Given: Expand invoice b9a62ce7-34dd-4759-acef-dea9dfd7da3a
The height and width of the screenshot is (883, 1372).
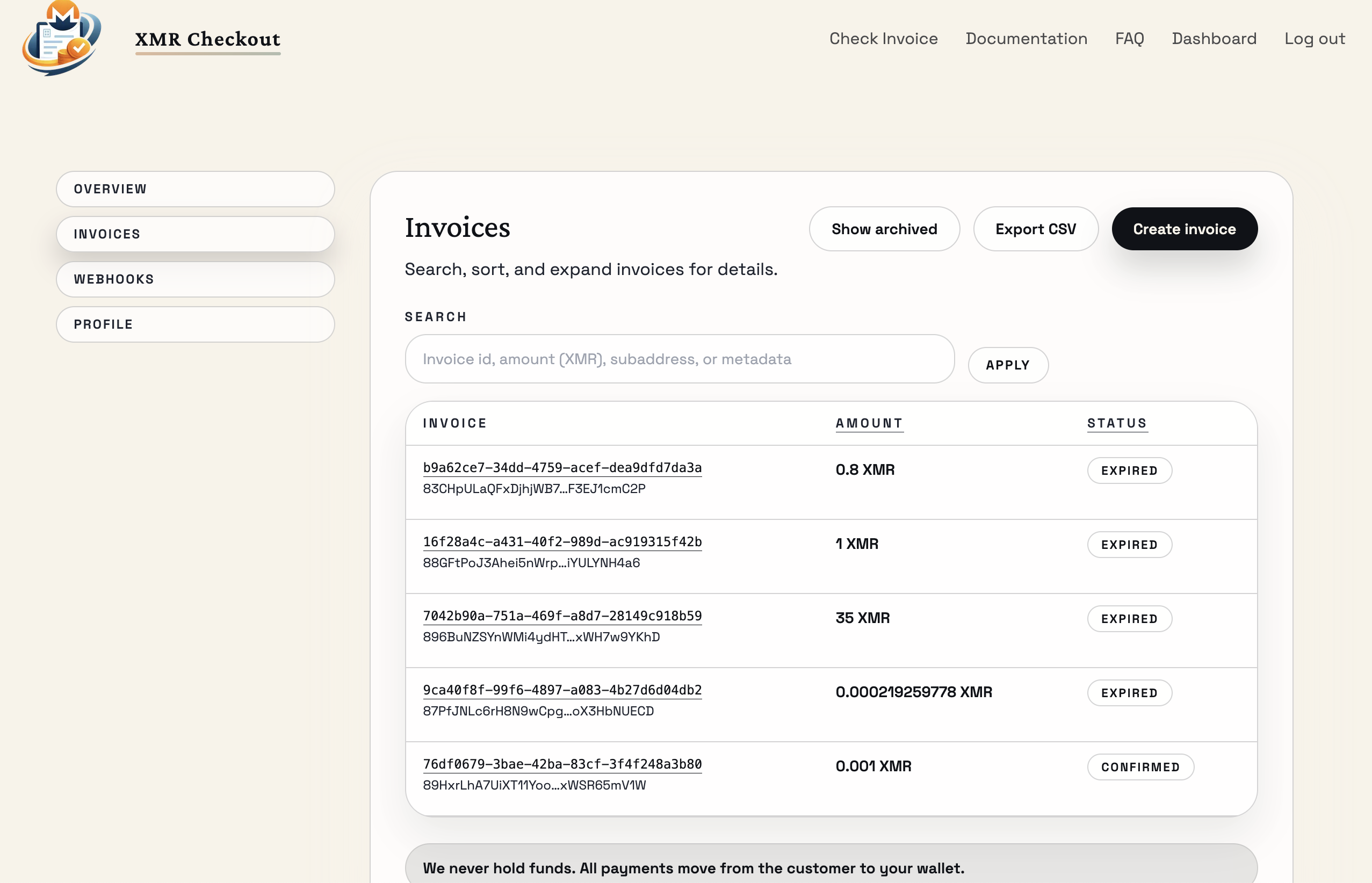Looking at the screenshot, I should (x=562, y=467).
